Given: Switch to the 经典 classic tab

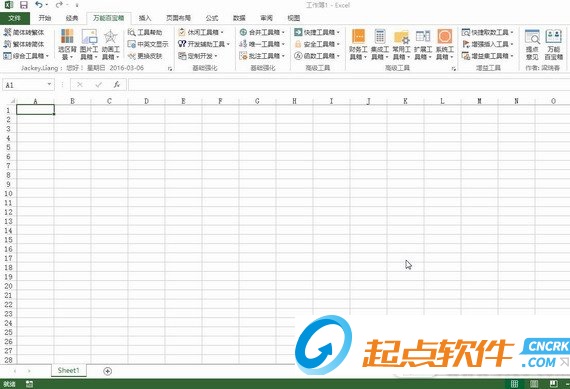Looking at the screenshot, I should tap(72, 18).
